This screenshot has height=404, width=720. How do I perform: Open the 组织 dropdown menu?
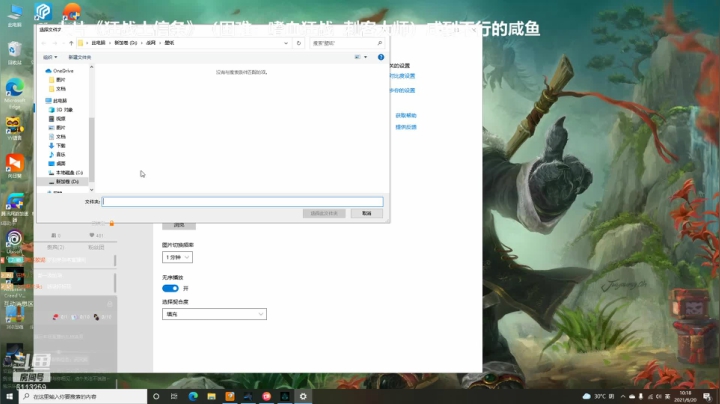50,57
